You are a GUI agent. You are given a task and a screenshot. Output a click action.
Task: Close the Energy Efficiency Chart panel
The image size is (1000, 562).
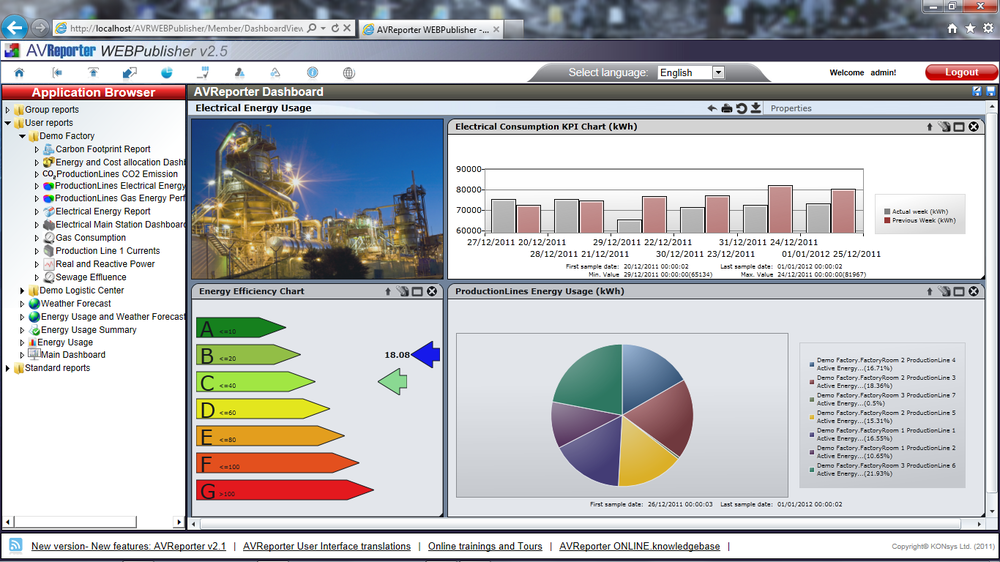pyautogui.click(x=432, y=292)
